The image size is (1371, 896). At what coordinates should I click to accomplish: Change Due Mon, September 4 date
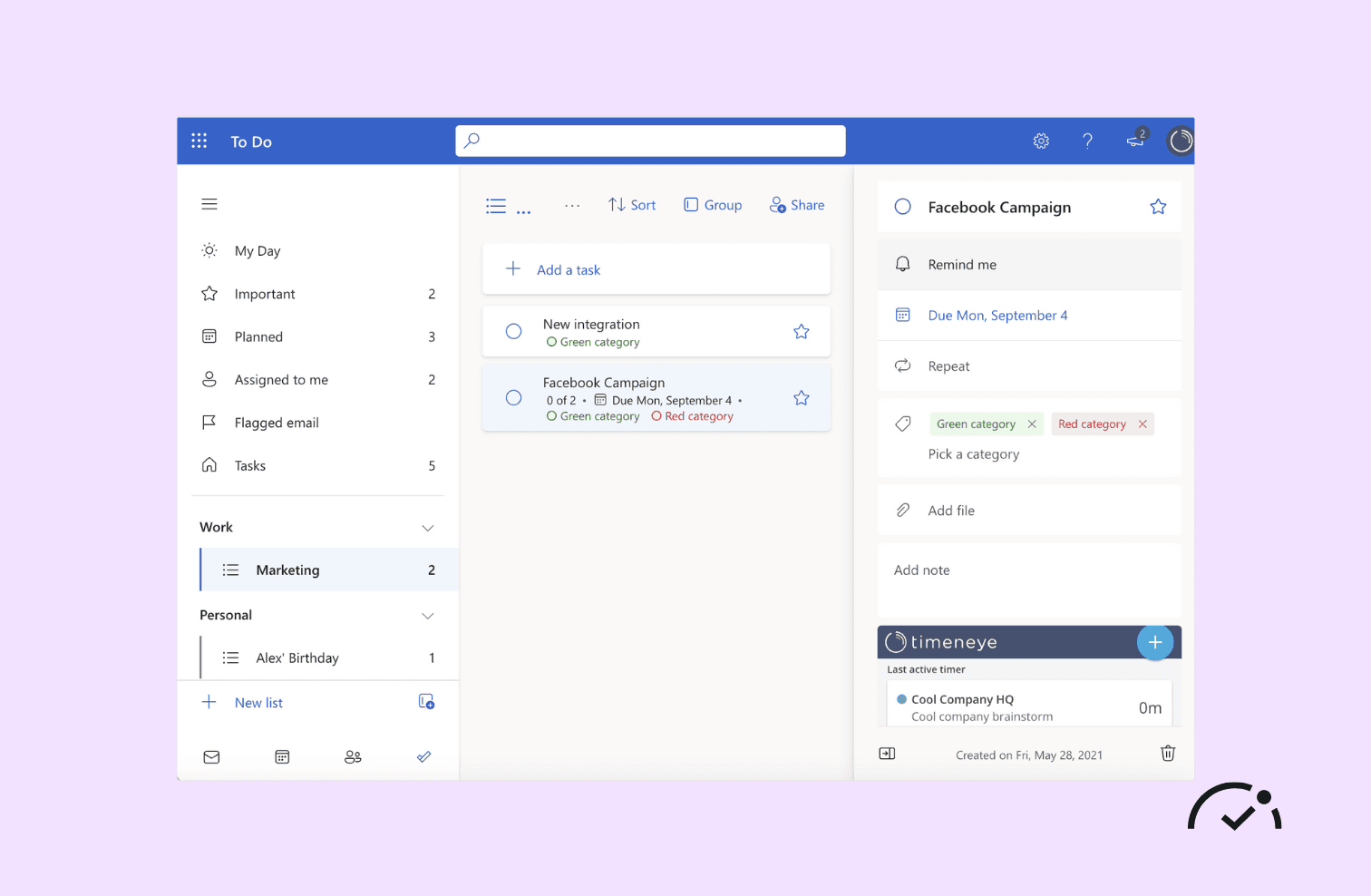(x=1029, y=316)
